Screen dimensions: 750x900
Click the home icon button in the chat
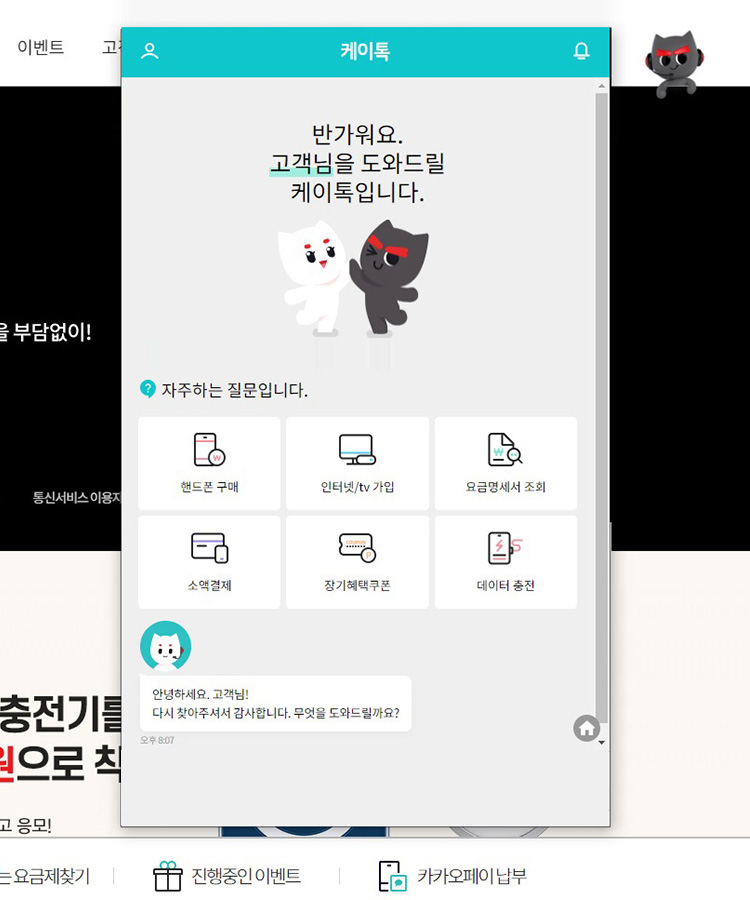(x=586, y=728)
